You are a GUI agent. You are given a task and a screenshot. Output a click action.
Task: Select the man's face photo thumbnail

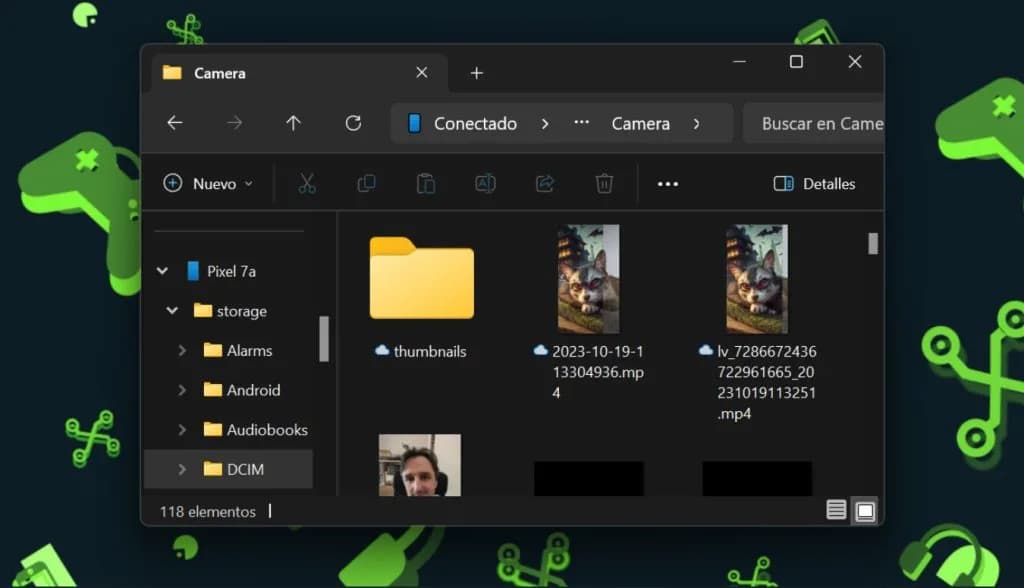point(420,465)
